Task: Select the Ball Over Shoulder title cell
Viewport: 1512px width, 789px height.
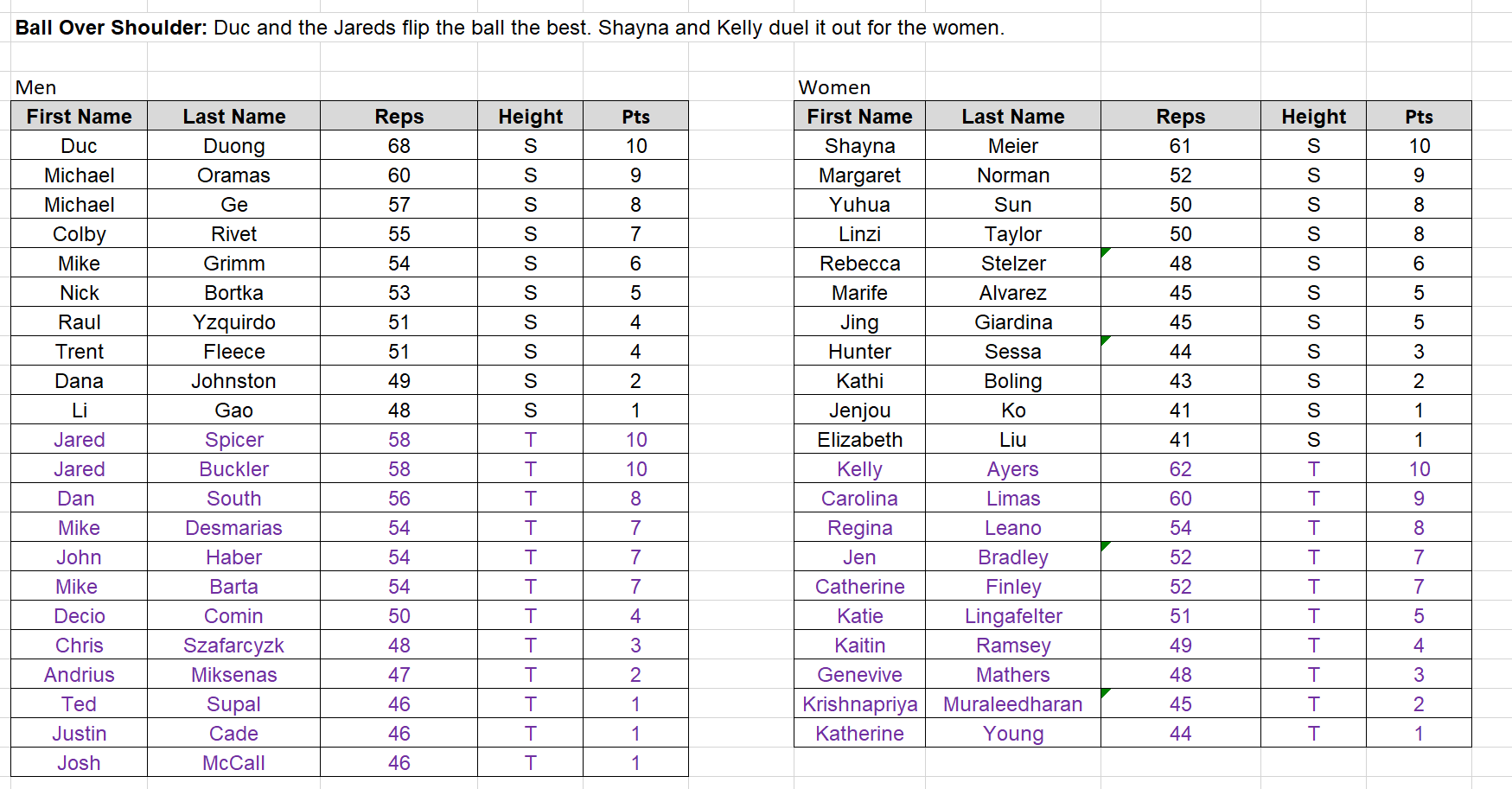Action: 510,28
